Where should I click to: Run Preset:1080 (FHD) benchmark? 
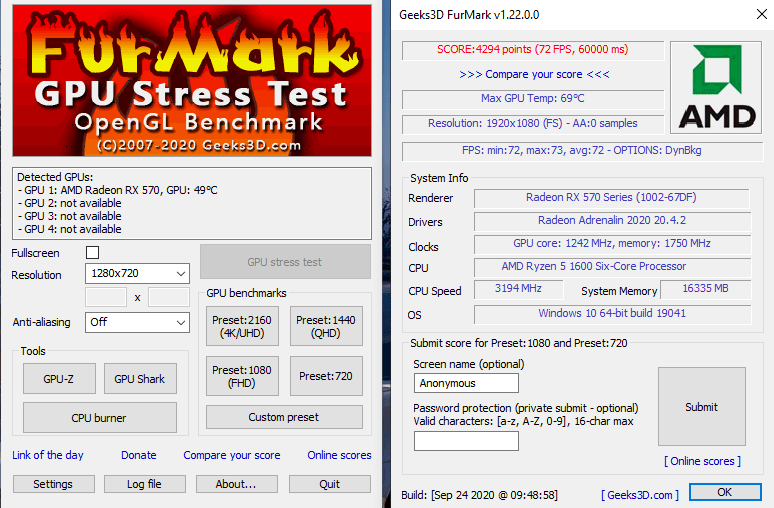242,376
